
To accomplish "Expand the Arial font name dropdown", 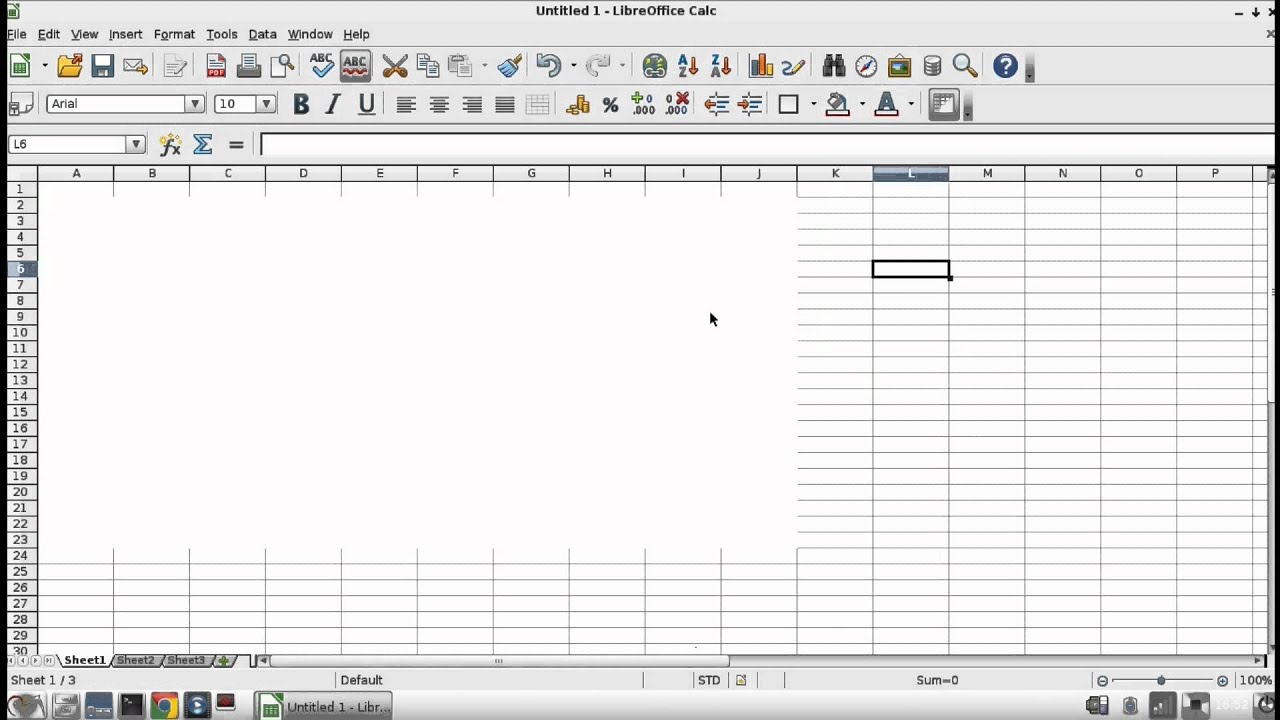I will coord(195,104).
